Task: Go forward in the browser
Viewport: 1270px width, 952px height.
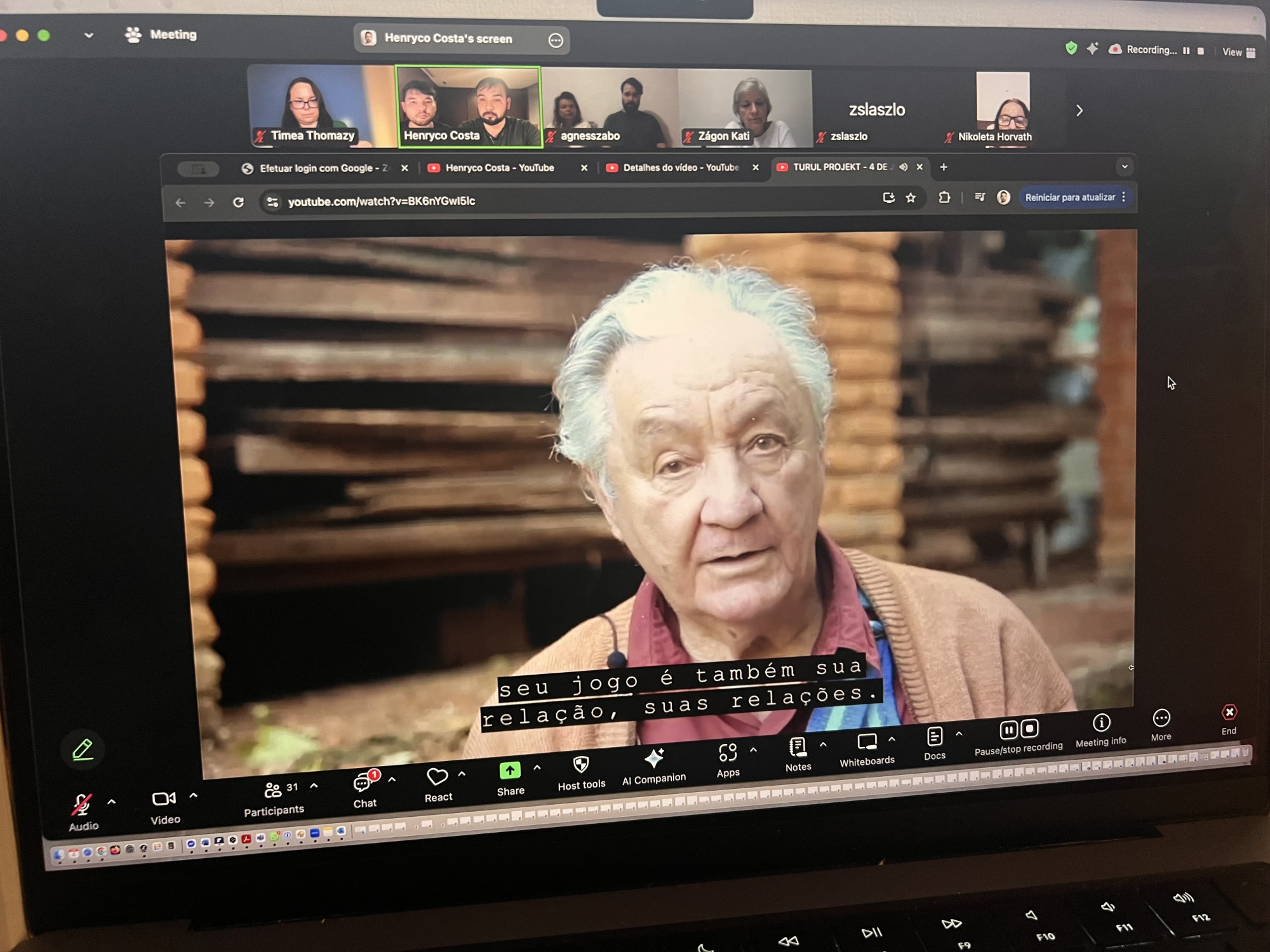Action: pos(209,202)
